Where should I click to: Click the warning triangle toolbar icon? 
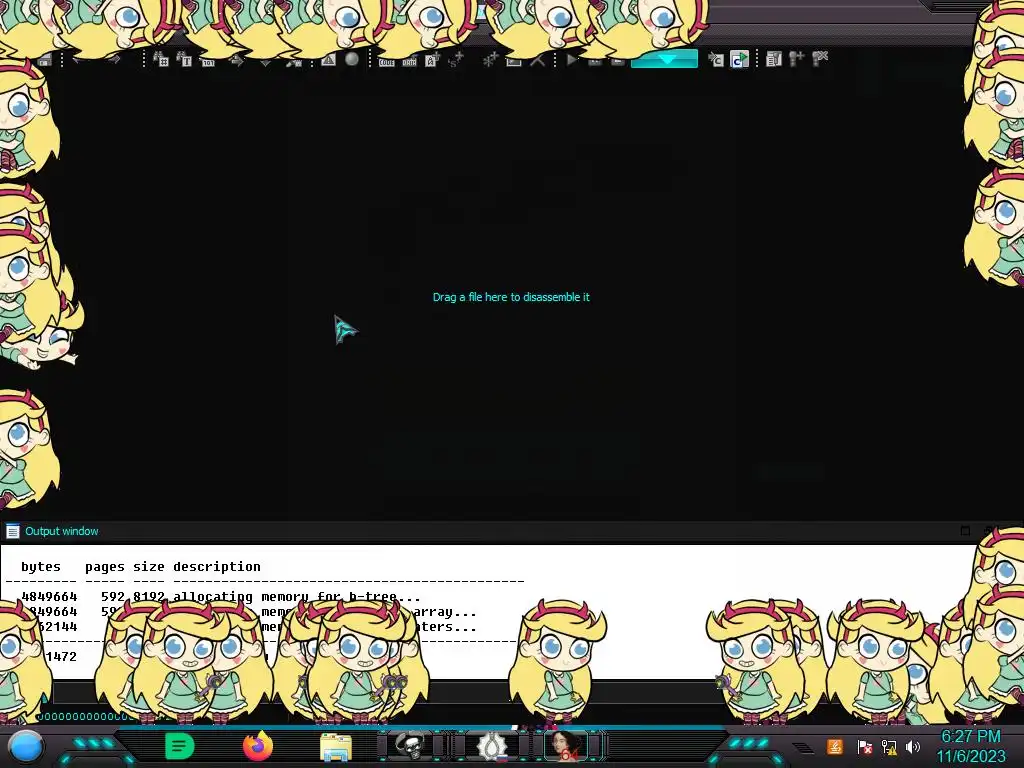(x=328, y=60)
